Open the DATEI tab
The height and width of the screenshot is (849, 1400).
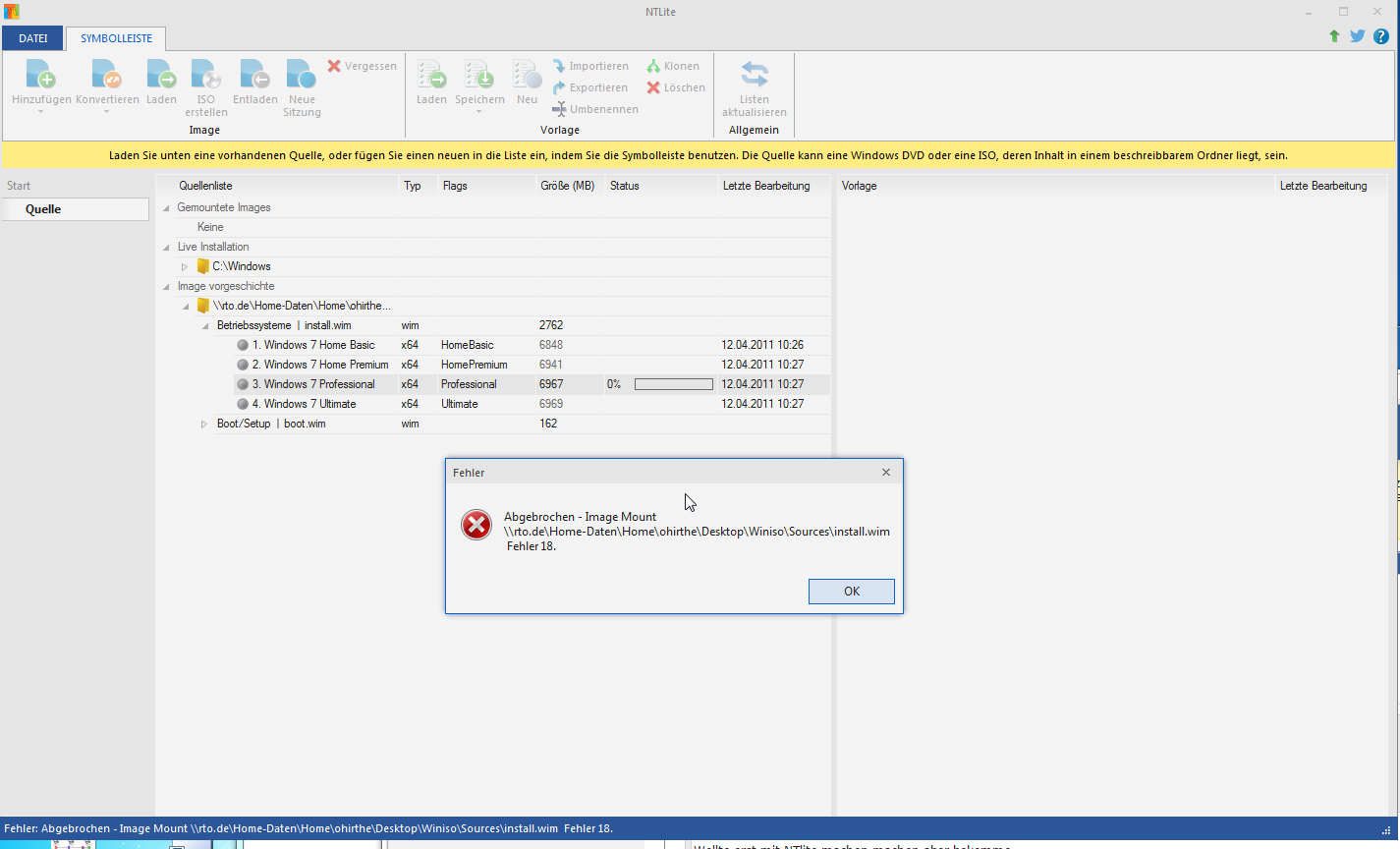pyautogui.click(x=33, y=38)
